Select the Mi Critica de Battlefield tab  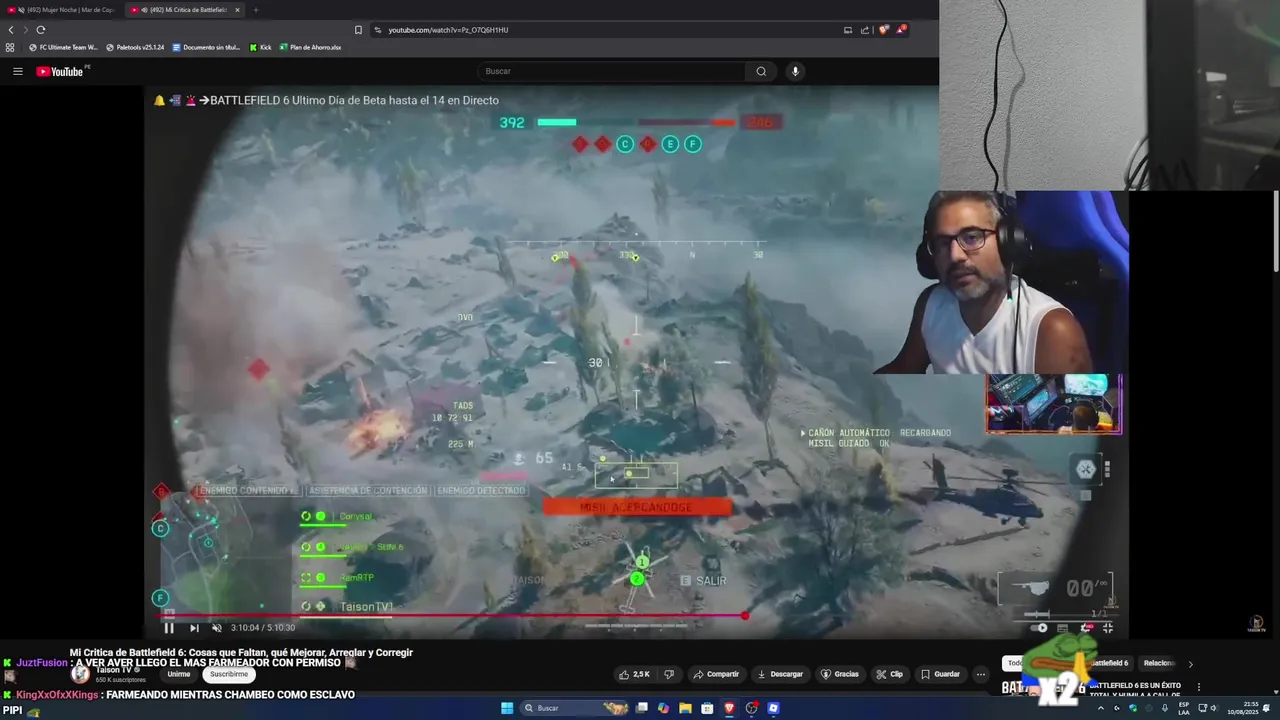[186, 10]
